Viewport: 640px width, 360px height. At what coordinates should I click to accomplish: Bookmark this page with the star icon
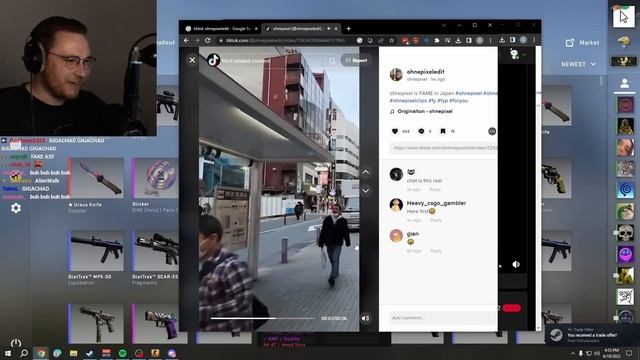(x=391, y=40)
